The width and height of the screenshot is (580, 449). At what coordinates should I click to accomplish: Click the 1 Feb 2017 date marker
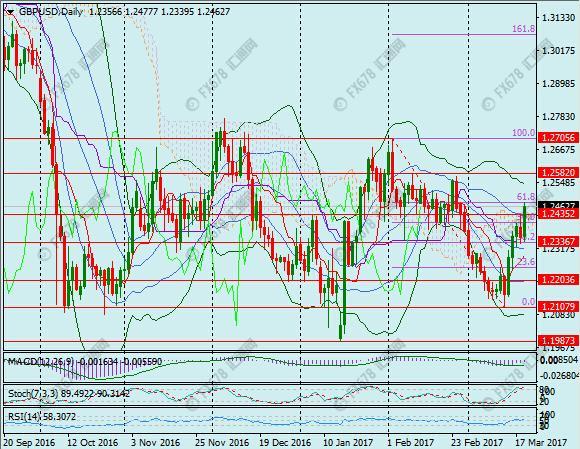411,442
